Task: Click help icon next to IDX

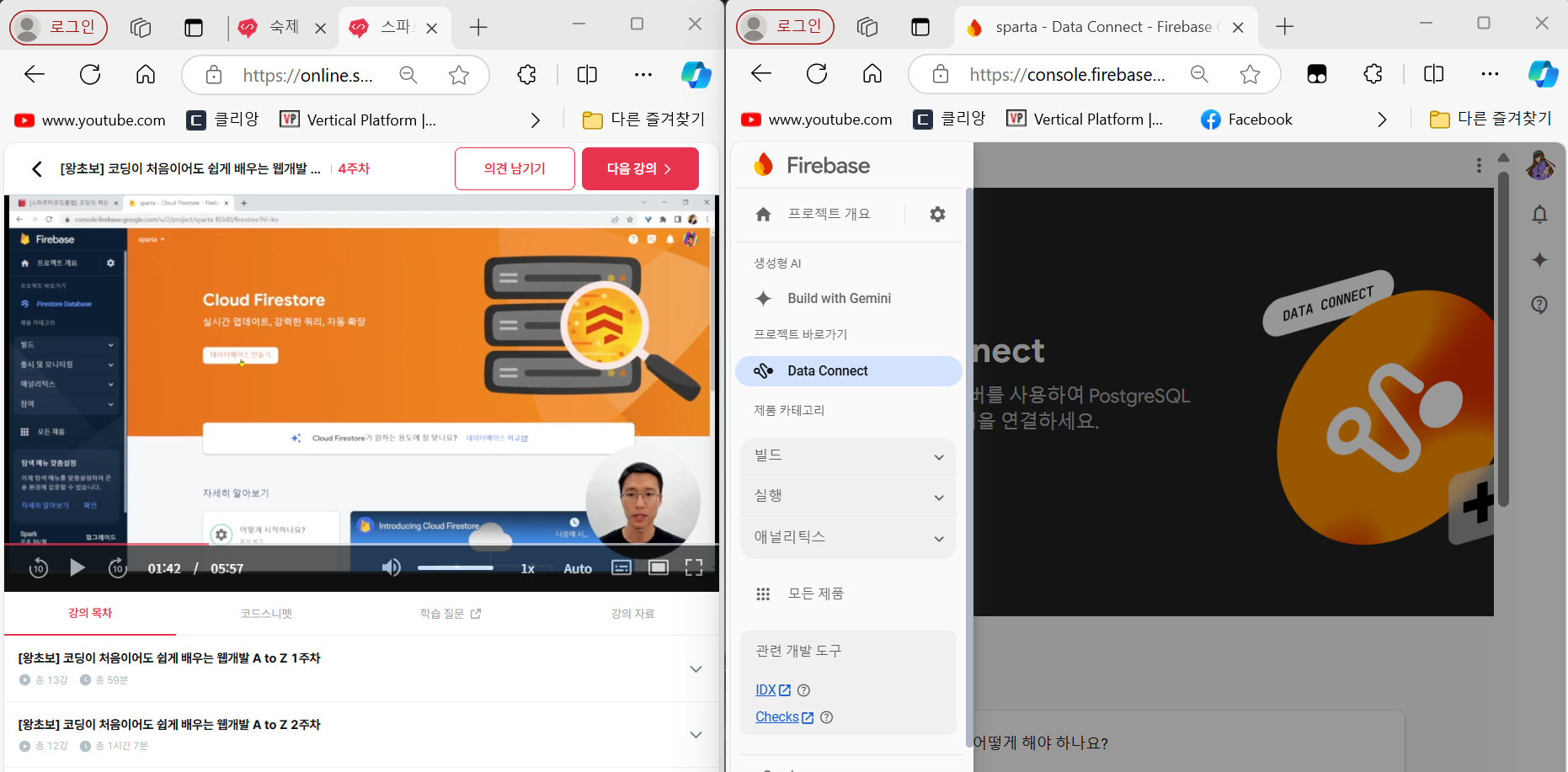Action: [x=803, y=690]
